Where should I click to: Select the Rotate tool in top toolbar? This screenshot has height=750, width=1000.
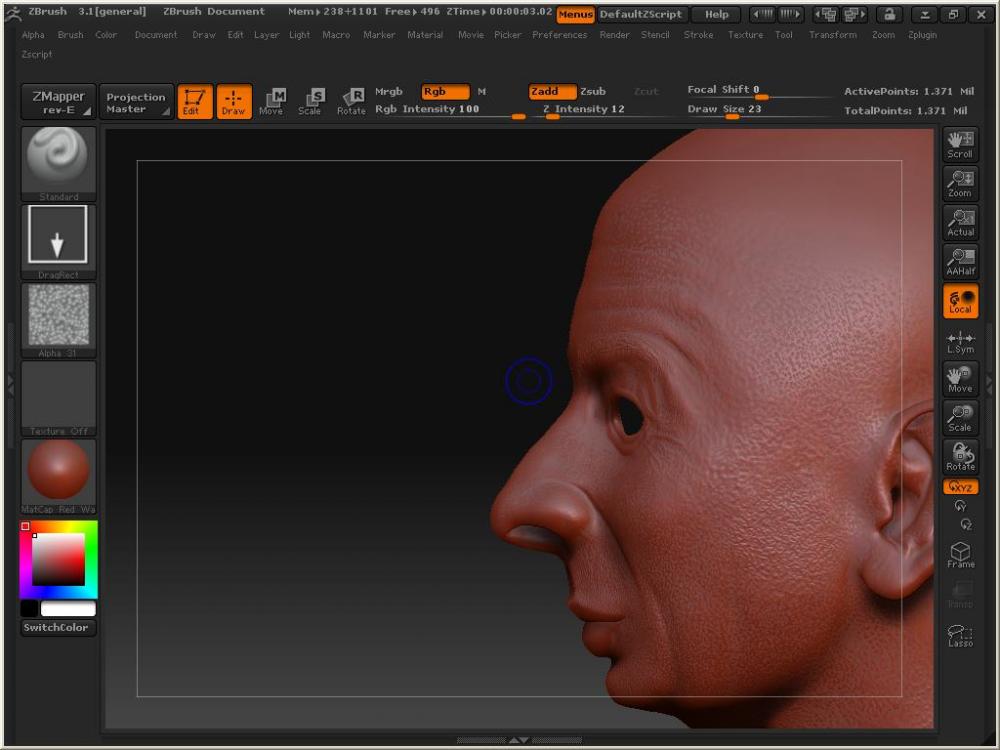click(x=351, y=101)
